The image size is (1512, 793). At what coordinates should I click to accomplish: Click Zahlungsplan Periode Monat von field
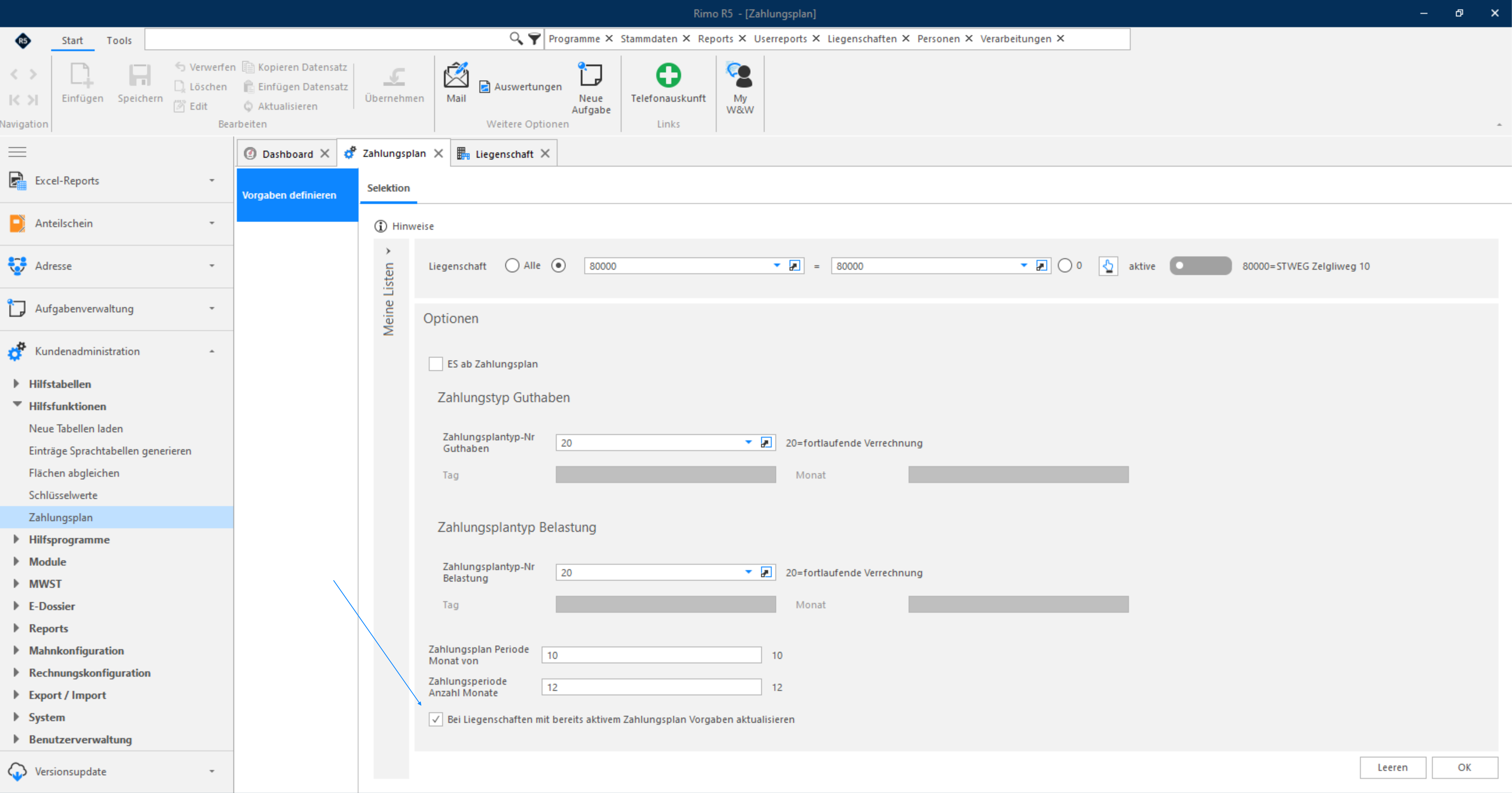click(652, 655)
